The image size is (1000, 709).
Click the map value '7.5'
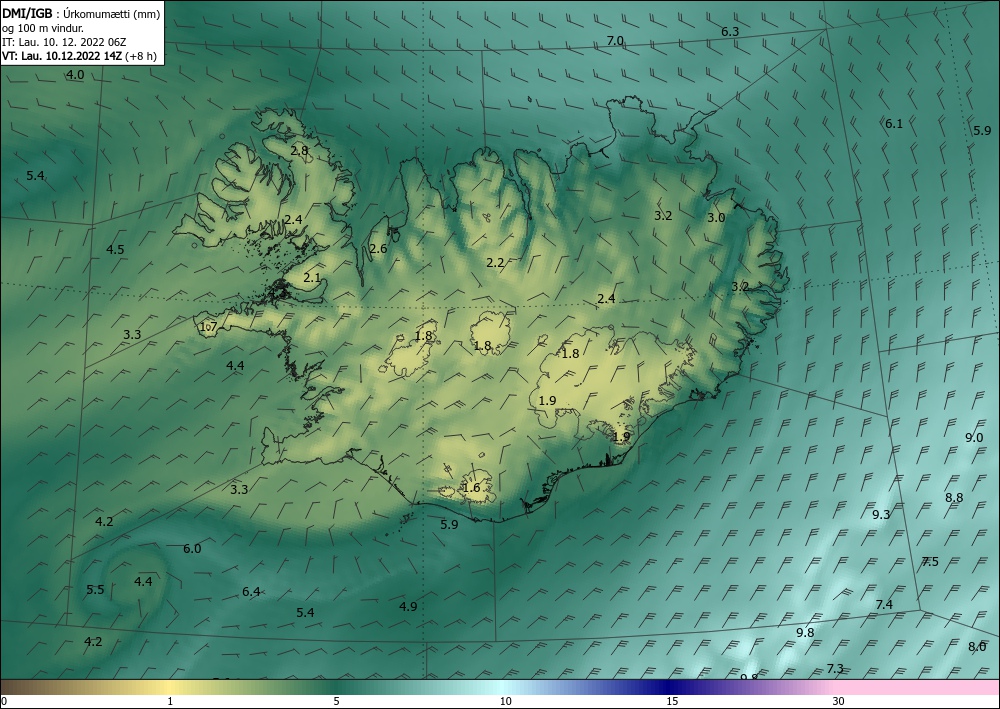930,562
